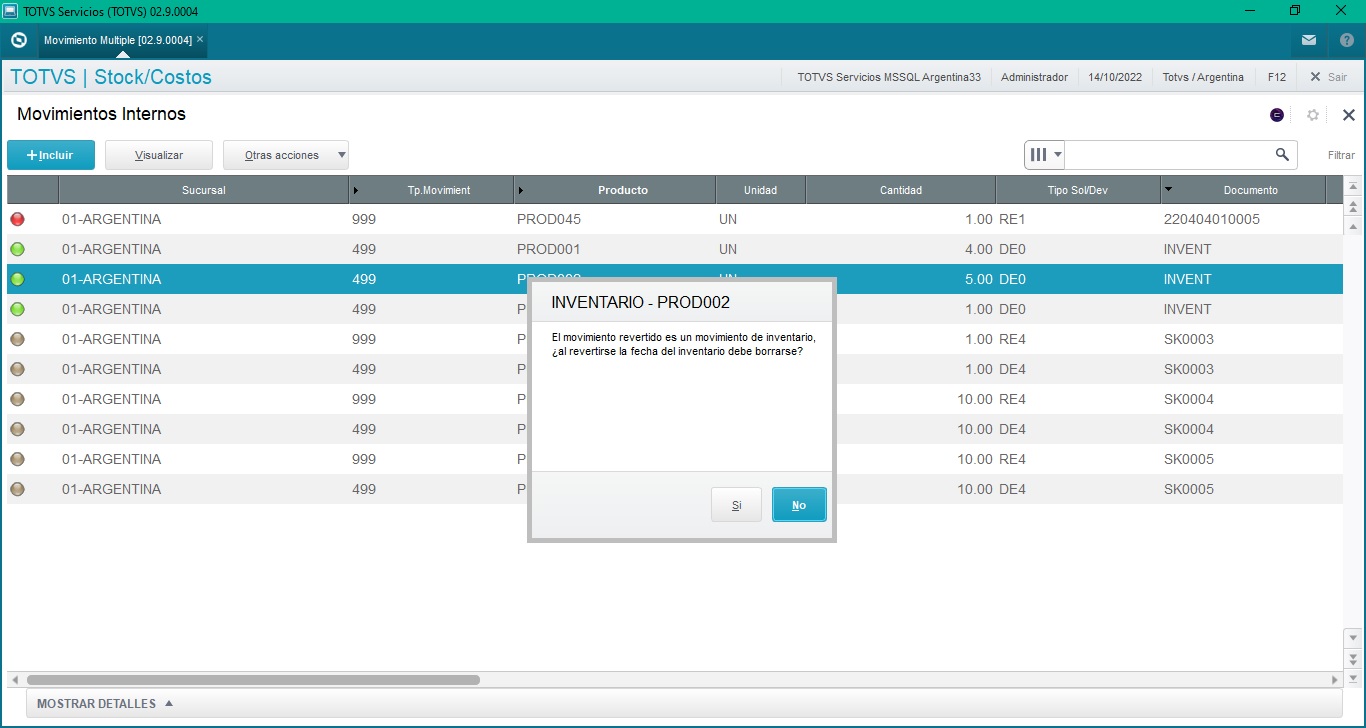Viewport: 1366px width, 728px height.
Task: Click the Documento column header with sort arrow
Action: [1243, 190]
